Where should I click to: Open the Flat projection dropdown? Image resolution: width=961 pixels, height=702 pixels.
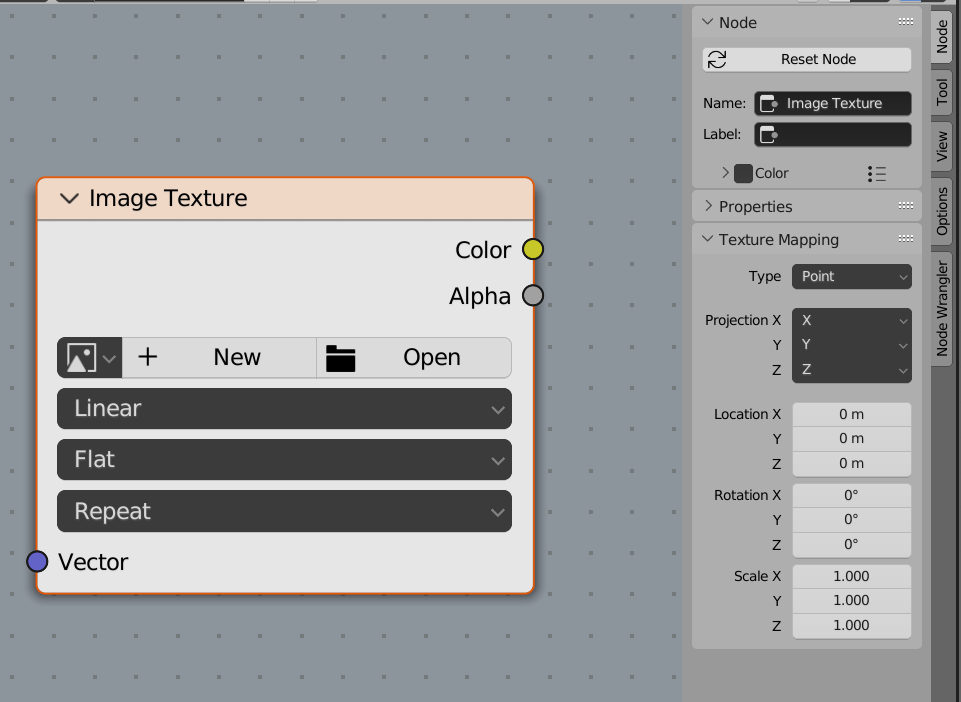tap(284, 459)
